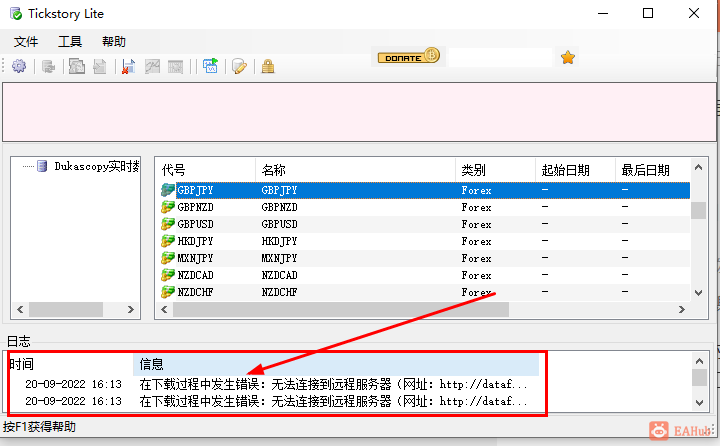This screenshot has width=720, height=446.
Task: Select the HKDJPY symbol text
Action: pos(196,241)
